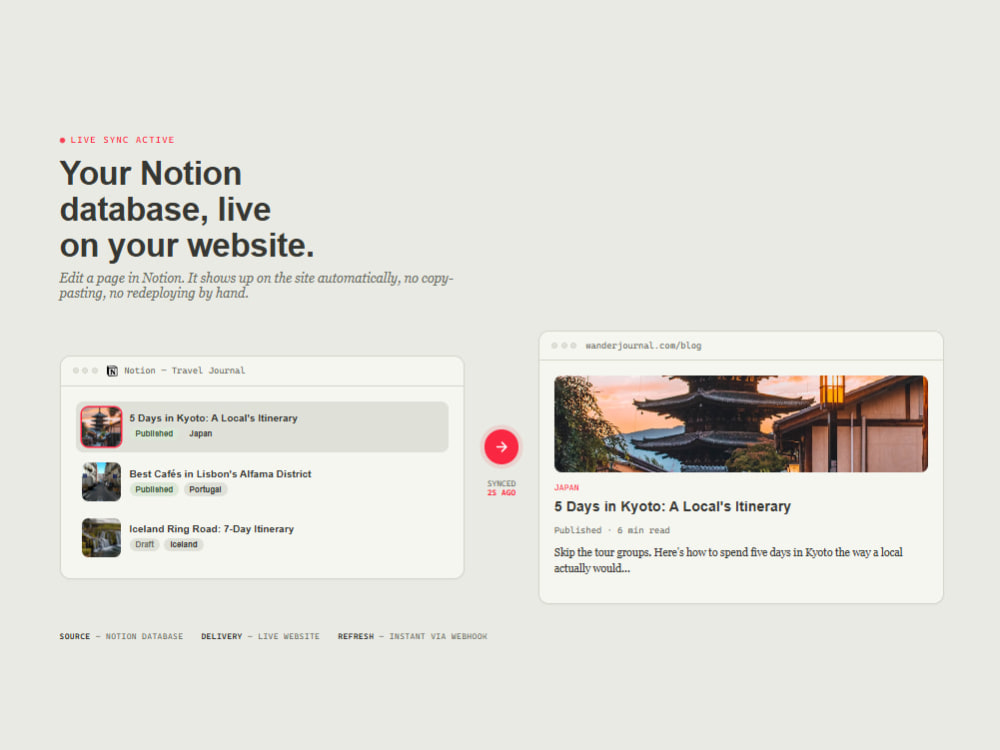
Task: Open 'Iceland Ring Road: 7-Day Itinerary' entry
Action: pyautogui.click(x=211, y=529)
